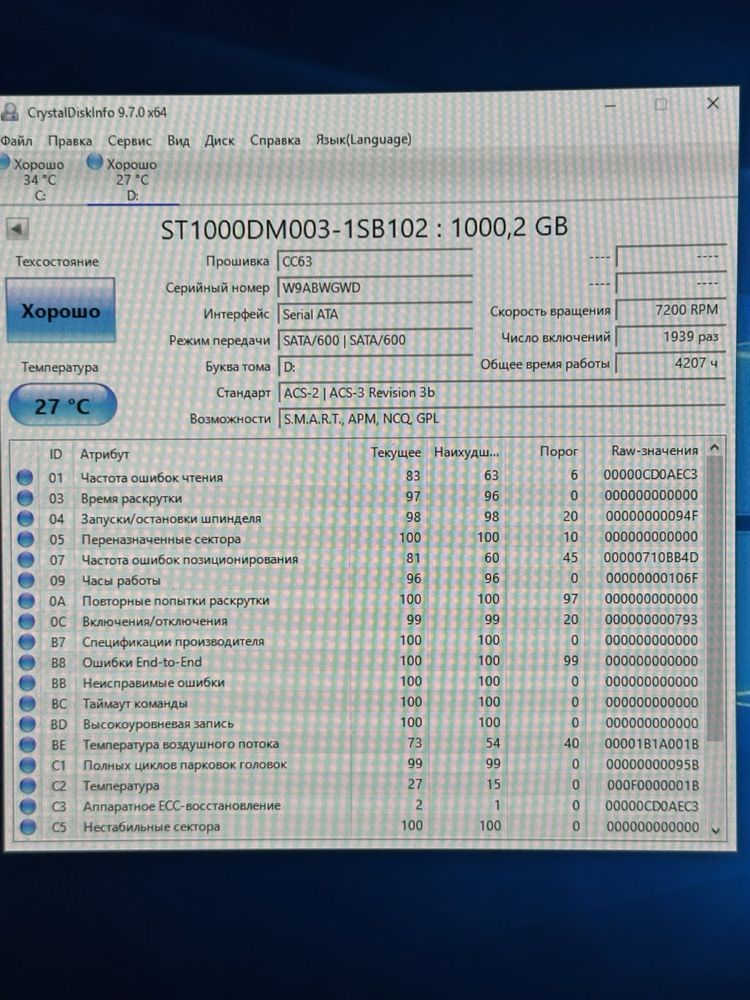Viewport: 750px width, 1000px height.
Task: Click status dot for Нестабильные сектора
Action: (x=28, y=827)
